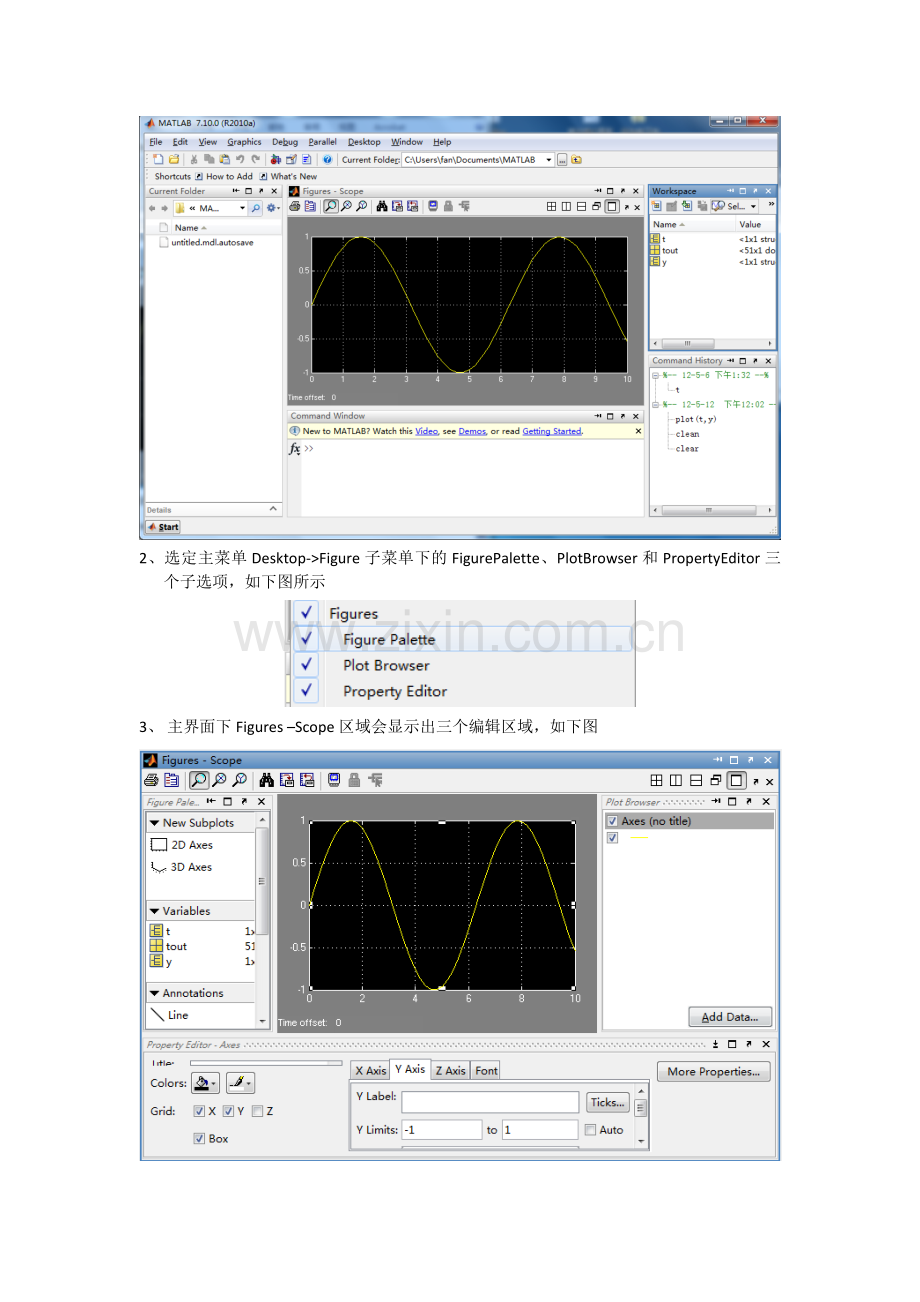Open the Graphics menu
This screenshot has width=920, height=1302.
pos(244,142)
